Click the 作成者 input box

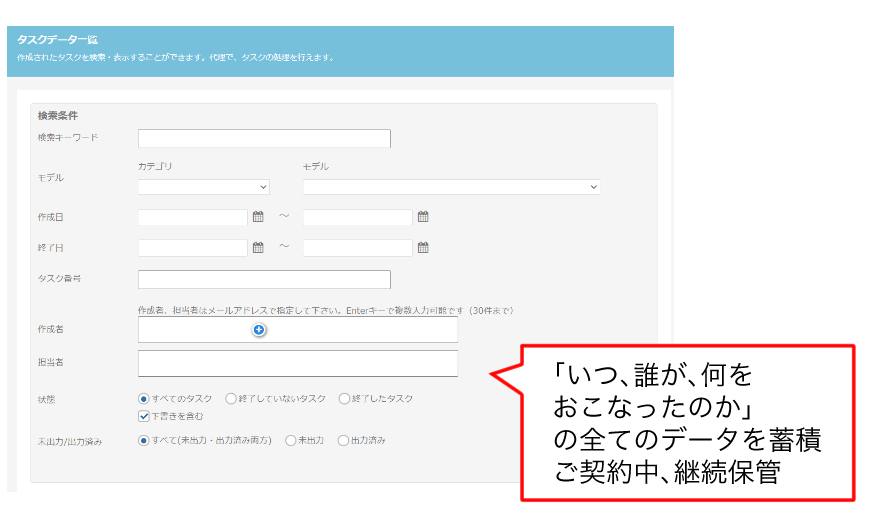(x=298, y=330)
